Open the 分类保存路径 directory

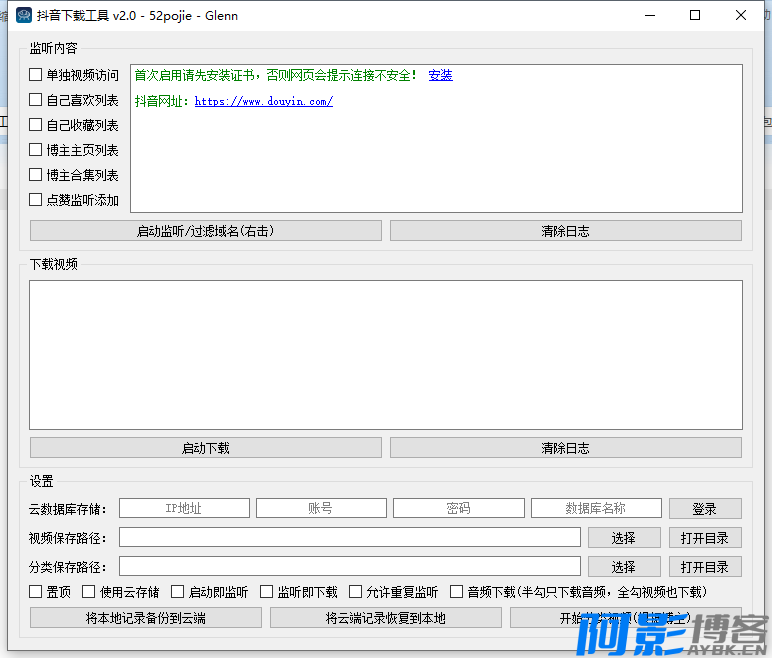click(705, 567)
